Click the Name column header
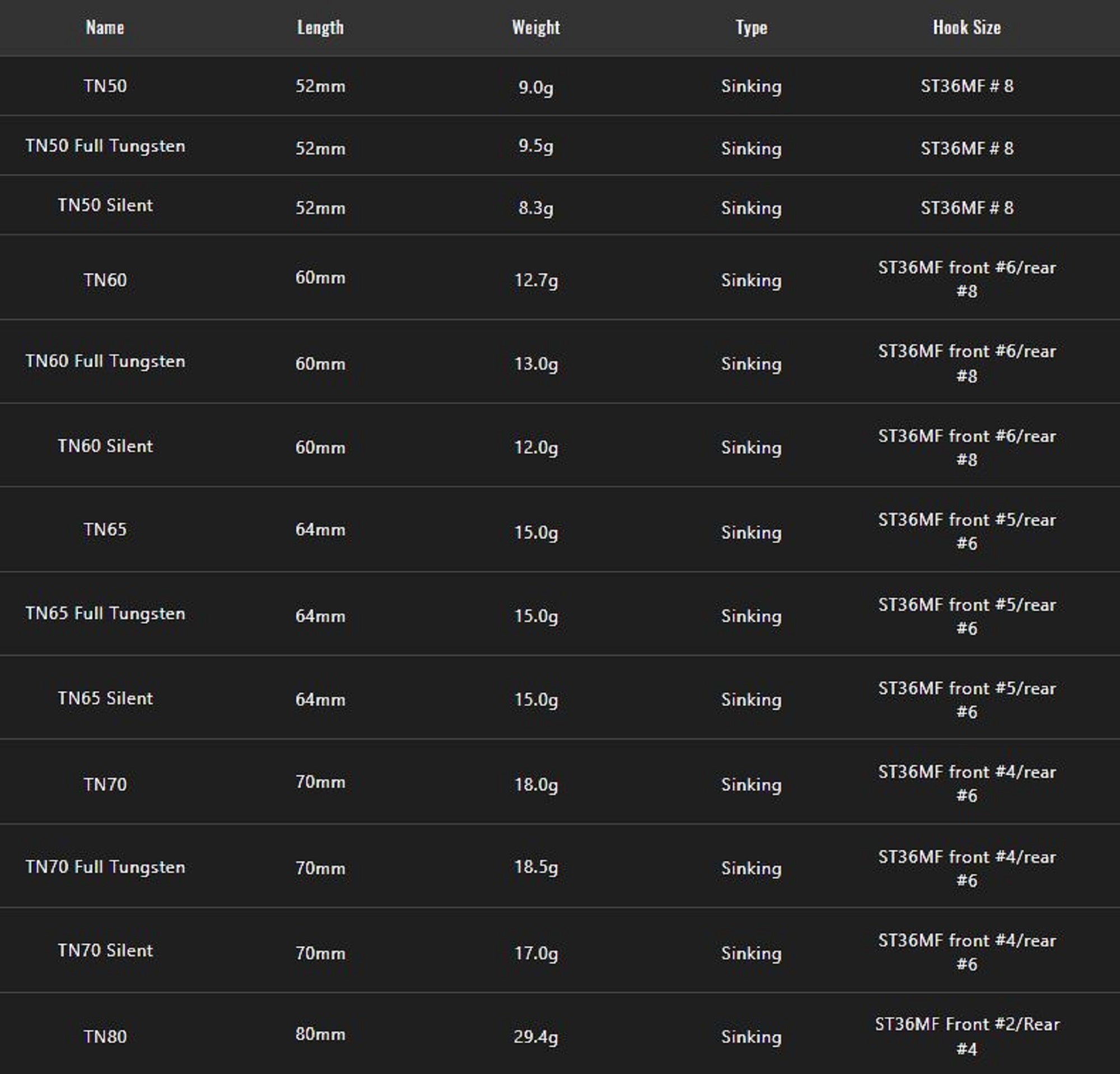The image size is (1120, 1074). 105,27
